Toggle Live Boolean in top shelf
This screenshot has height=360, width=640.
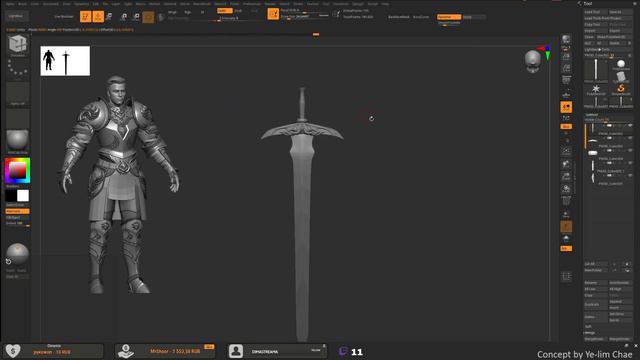pyautogui.click(x=64, y=17)
